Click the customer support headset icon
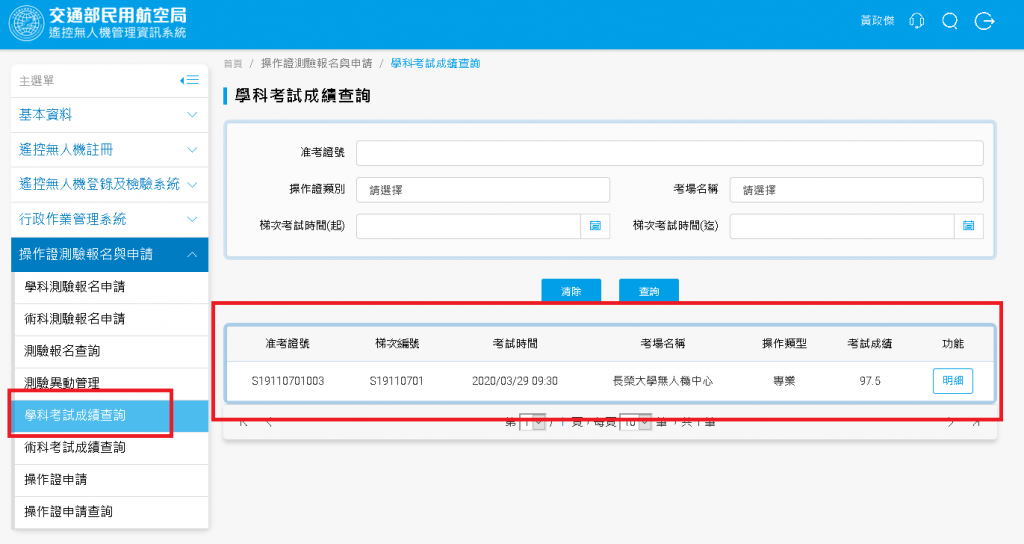Screen dimensions: 1024x544 [x=916, y=21]
